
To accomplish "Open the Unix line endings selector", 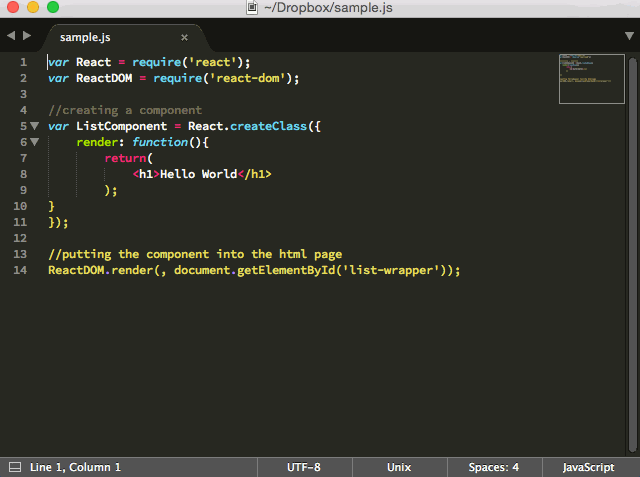I will (399, 467).
